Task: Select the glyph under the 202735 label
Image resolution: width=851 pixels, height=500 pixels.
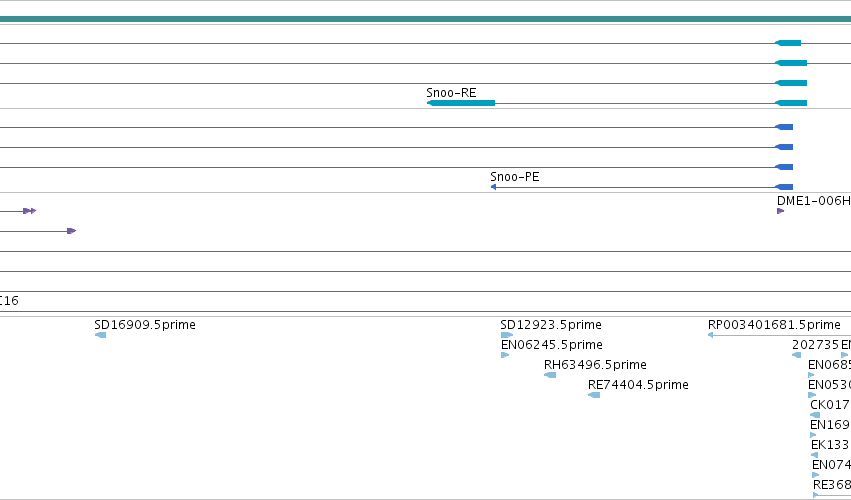Action: (x=797, y=355)
